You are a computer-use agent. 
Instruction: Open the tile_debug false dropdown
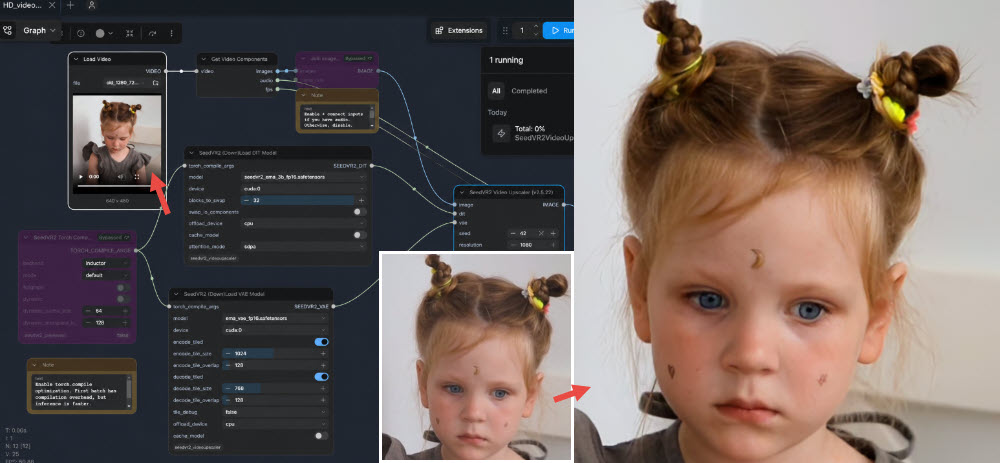(x=275, y=412)
